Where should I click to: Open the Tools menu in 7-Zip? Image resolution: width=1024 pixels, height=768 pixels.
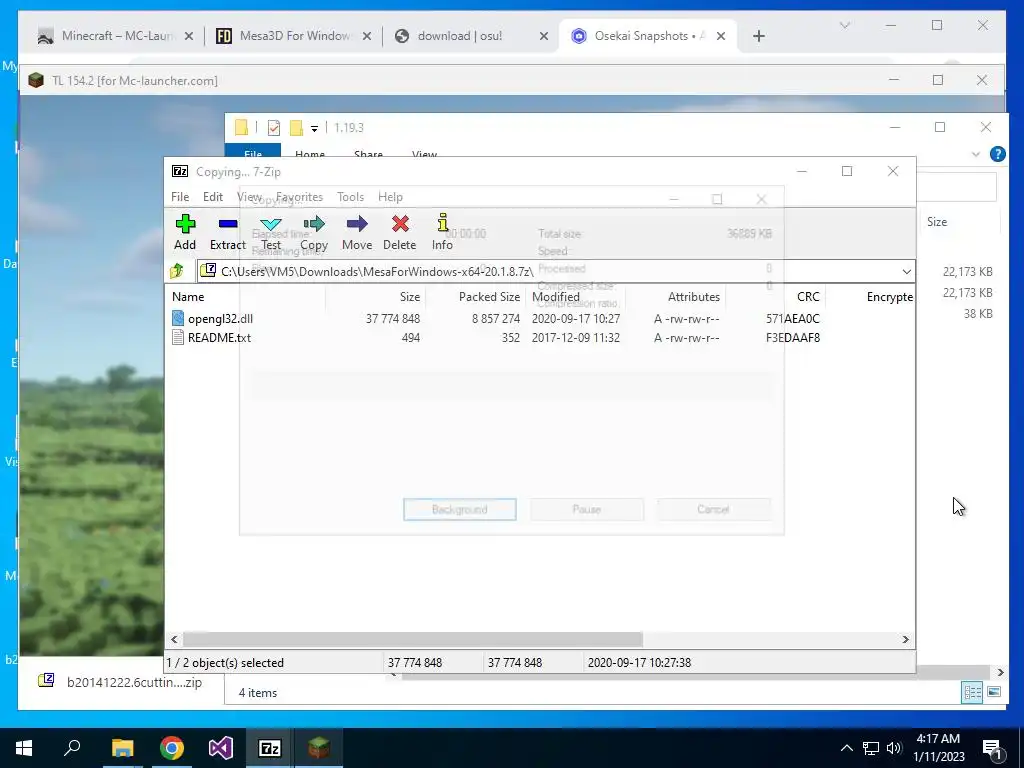coord(350,197)
